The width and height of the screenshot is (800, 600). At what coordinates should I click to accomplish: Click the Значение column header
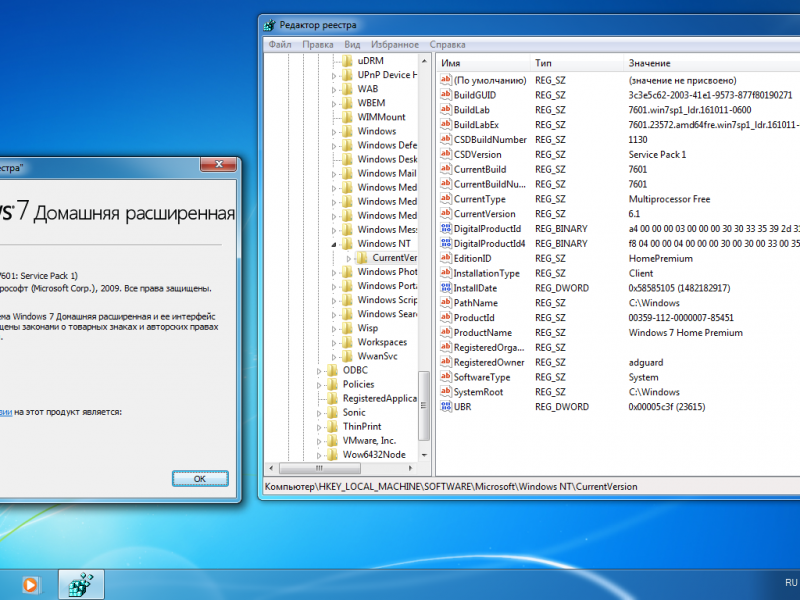pos(712,63)
